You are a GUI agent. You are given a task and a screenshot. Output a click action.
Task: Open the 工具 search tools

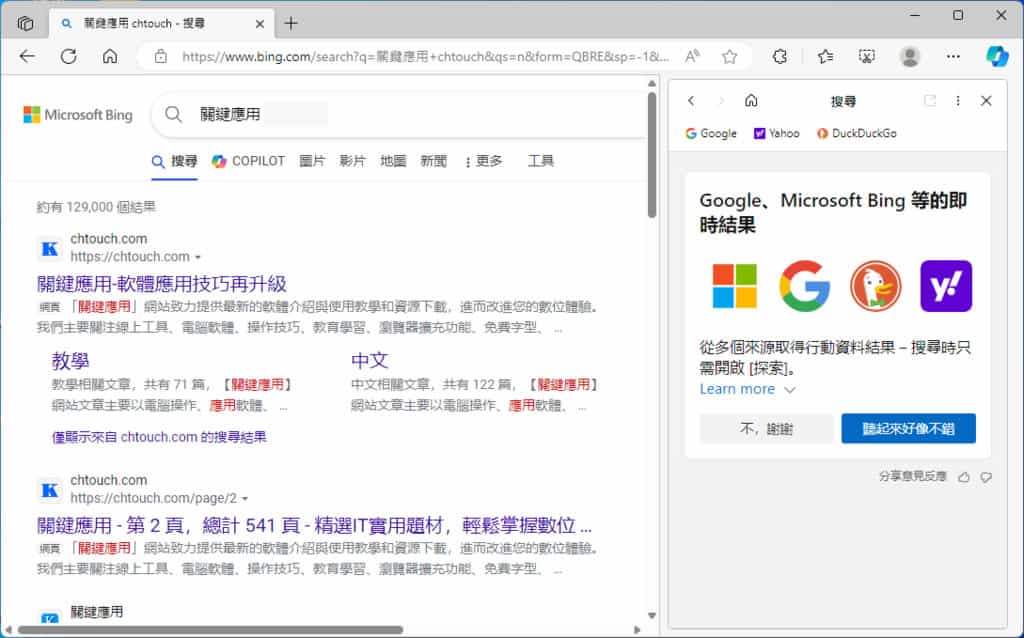tap(541, 161)
